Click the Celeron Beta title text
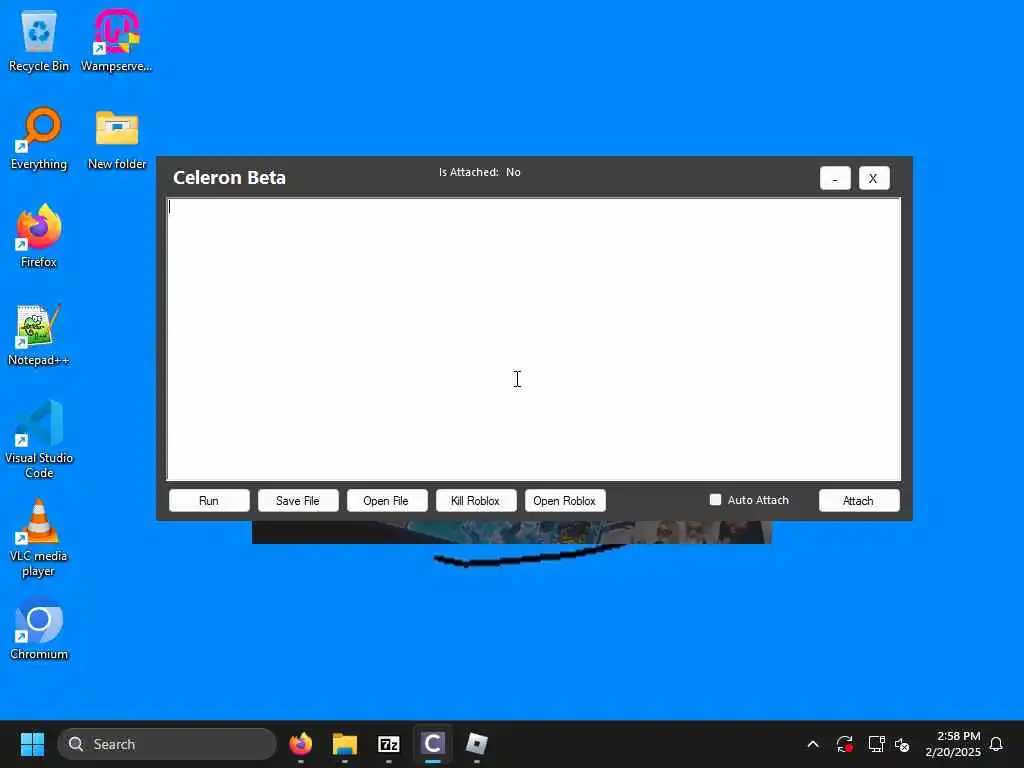Screen dimensions: 1024x768 pos(229,178)
